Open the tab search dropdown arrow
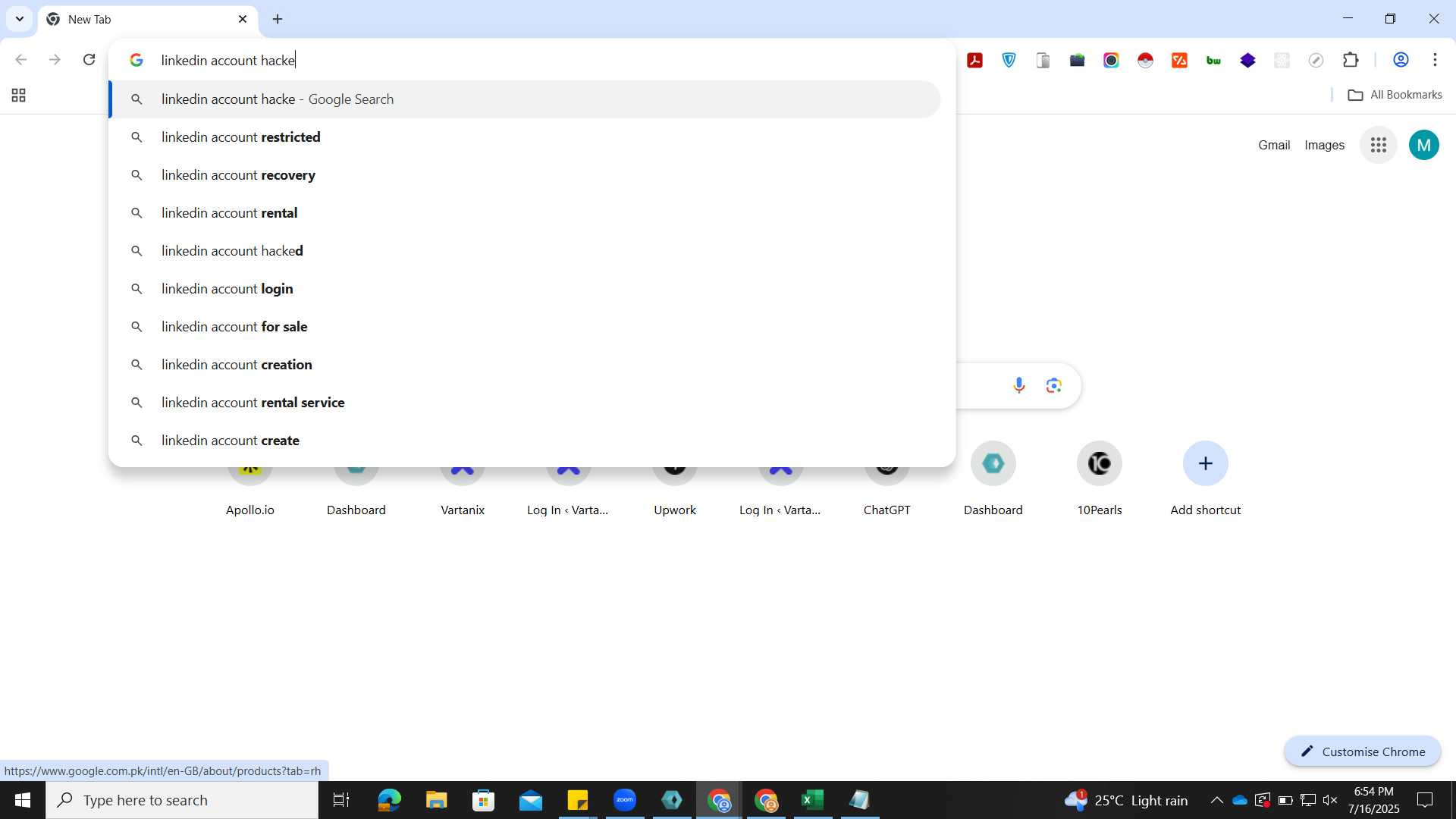Screen dimensions: 1456x819 [x=20, y=19]
